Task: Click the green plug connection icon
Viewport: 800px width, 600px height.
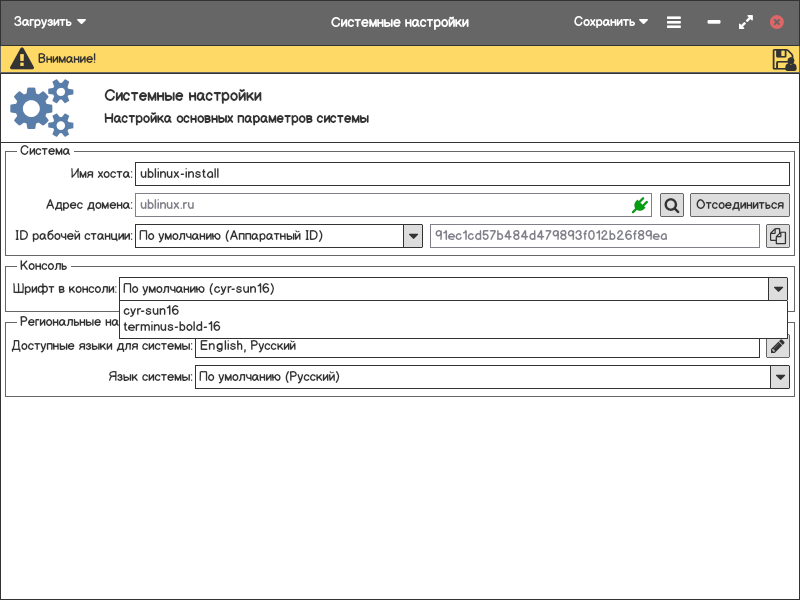Action: click(x=640, y=205)
